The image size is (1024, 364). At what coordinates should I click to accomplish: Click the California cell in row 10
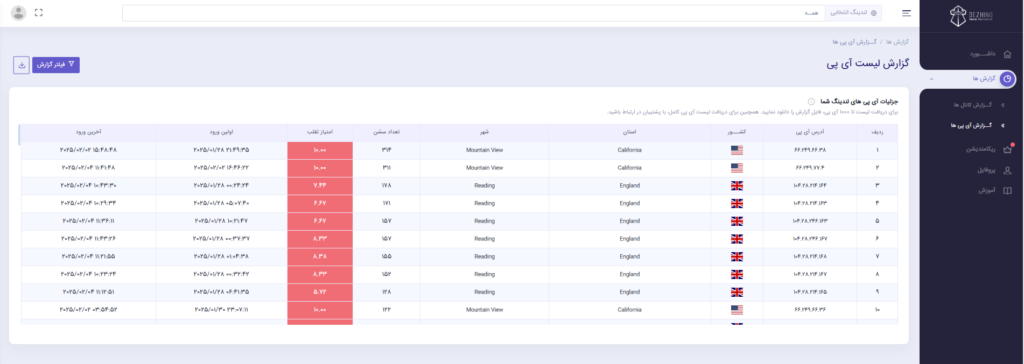[630, 310]
